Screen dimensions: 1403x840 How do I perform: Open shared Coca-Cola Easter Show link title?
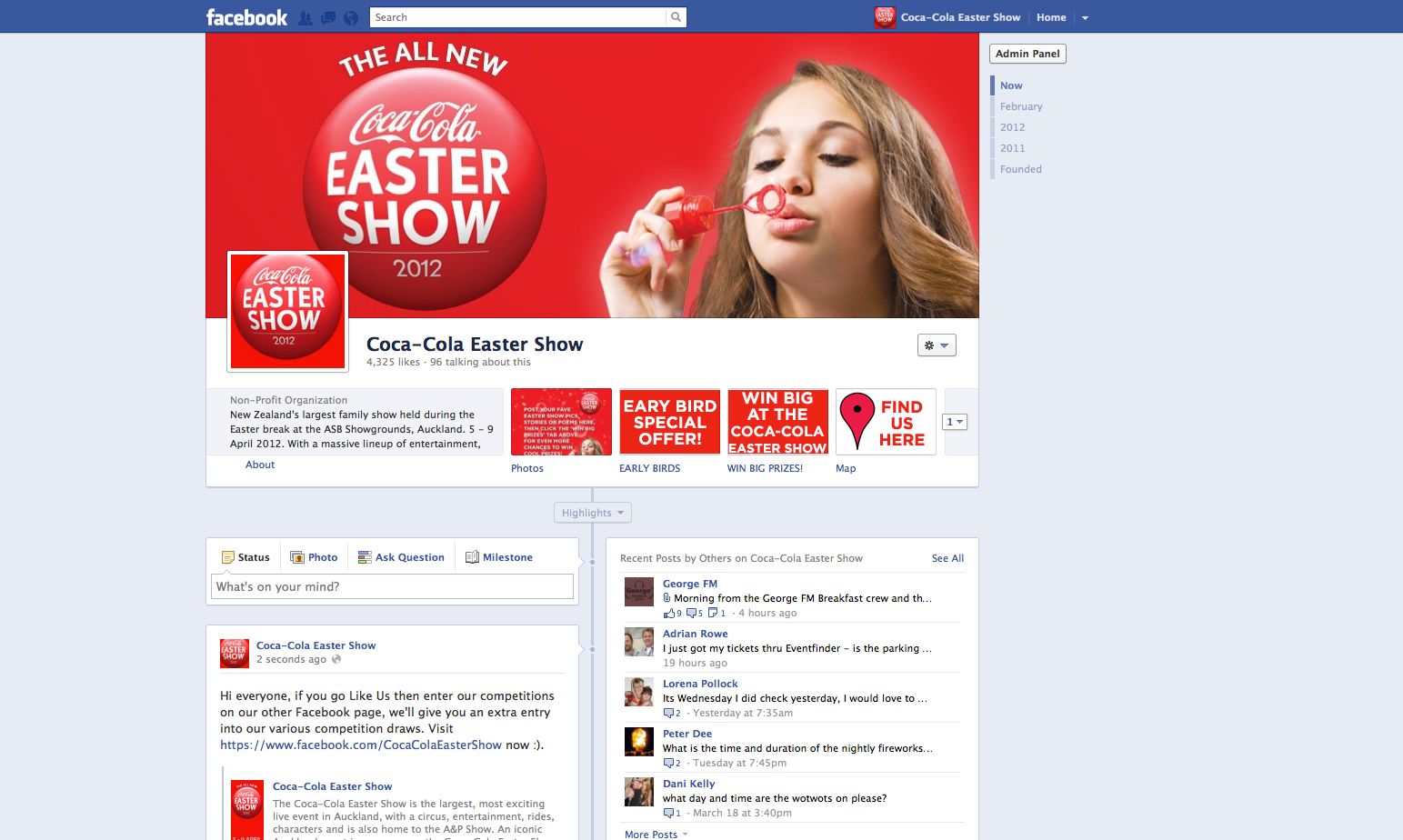(x=332, y=786)
